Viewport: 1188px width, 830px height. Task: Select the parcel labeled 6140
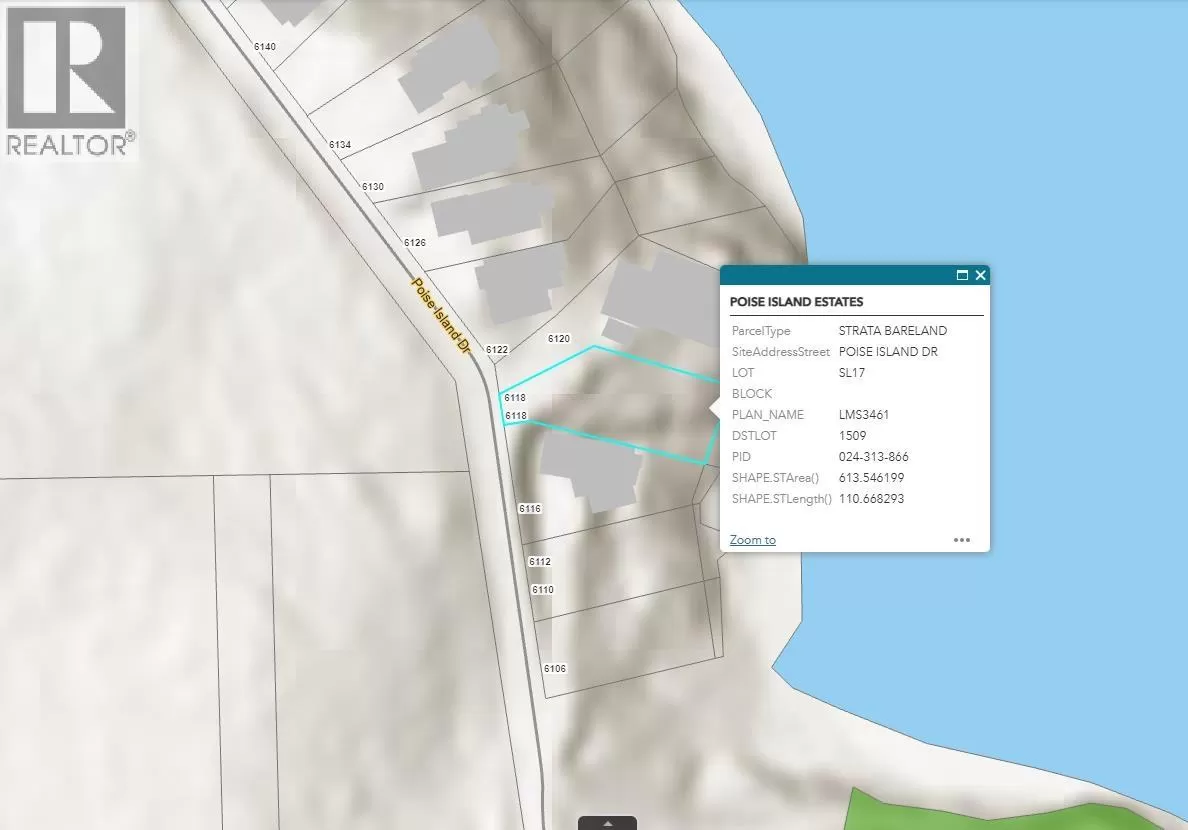[x=267, y=46]
